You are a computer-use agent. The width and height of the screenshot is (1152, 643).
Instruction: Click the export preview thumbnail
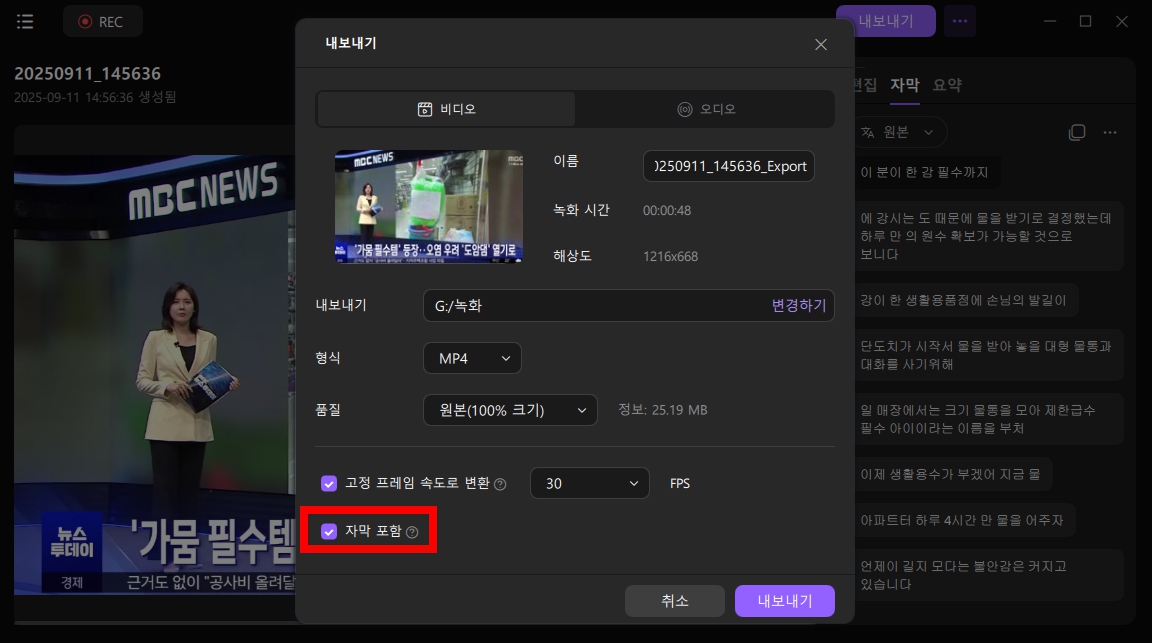(429, 206)
